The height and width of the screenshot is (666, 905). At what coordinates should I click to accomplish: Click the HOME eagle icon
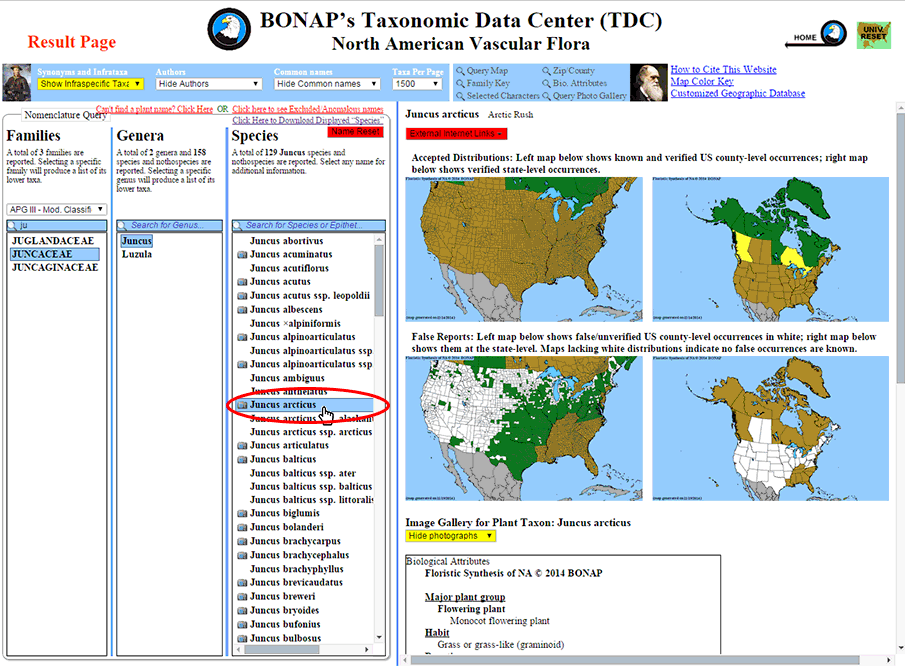point(833,33)
